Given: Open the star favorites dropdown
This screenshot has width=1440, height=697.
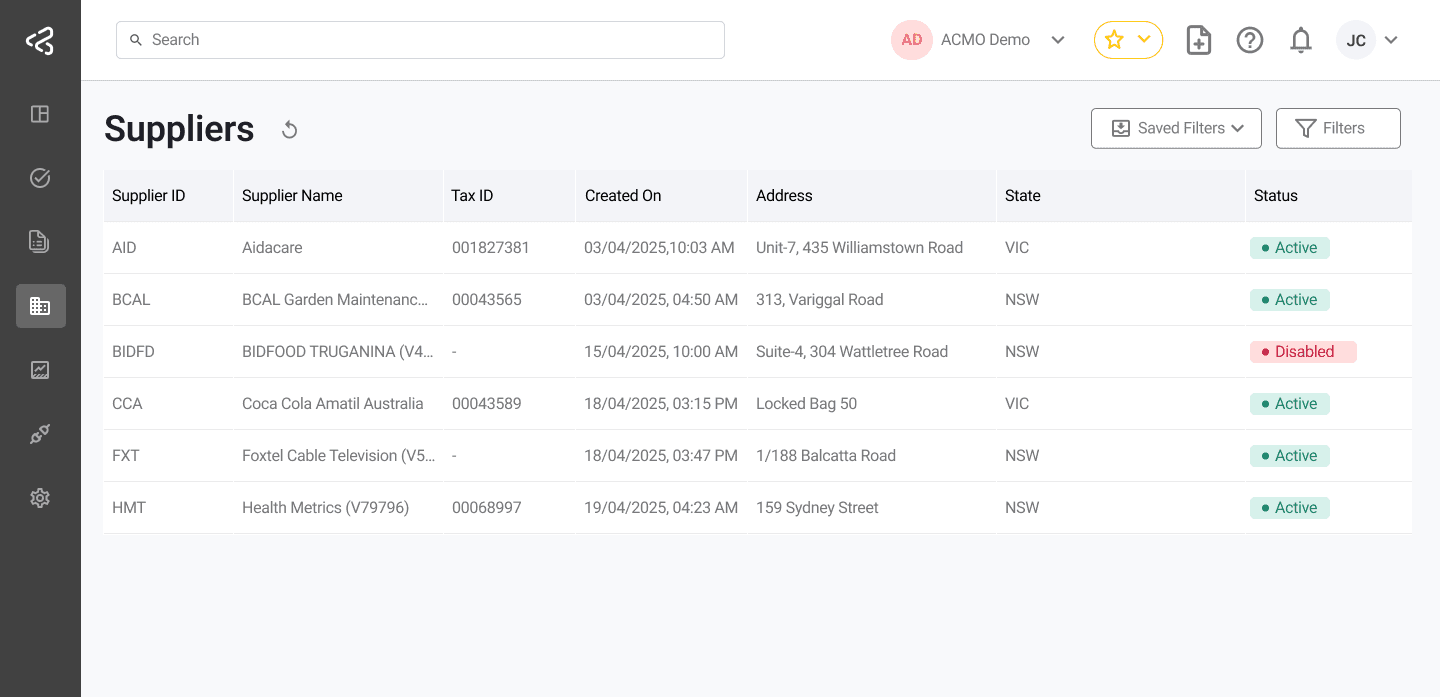Looking at the screenshot, I should [1128, 40].
